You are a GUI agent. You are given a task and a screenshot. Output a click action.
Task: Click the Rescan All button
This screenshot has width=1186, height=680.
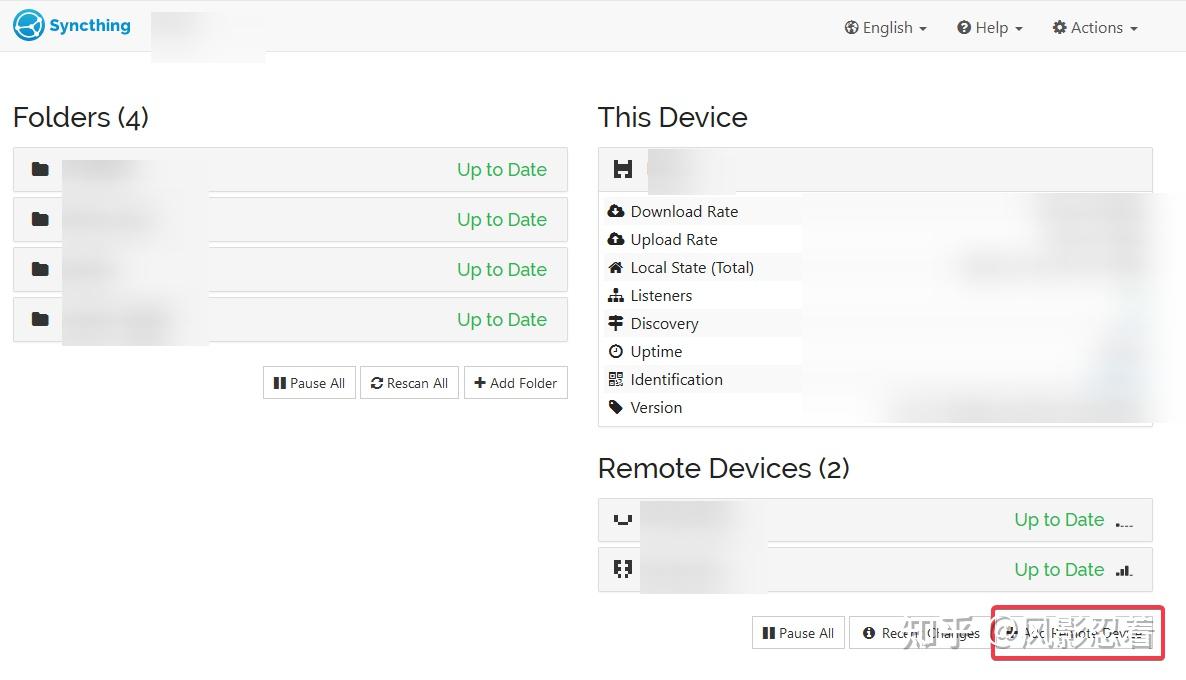[x=409, y=383]
